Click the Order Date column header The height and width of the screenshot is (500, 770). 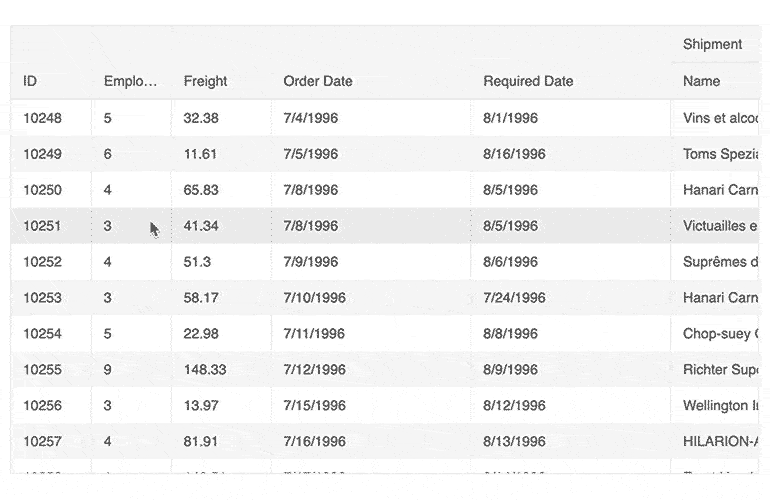[x=318, y=81]
